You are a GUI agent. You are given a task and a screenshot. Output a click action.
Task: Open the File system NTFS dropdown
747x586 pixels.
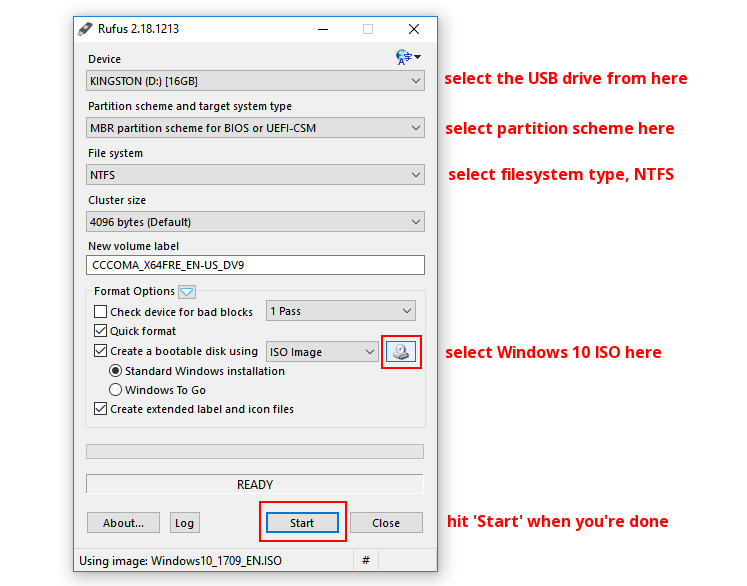(255, 175)
